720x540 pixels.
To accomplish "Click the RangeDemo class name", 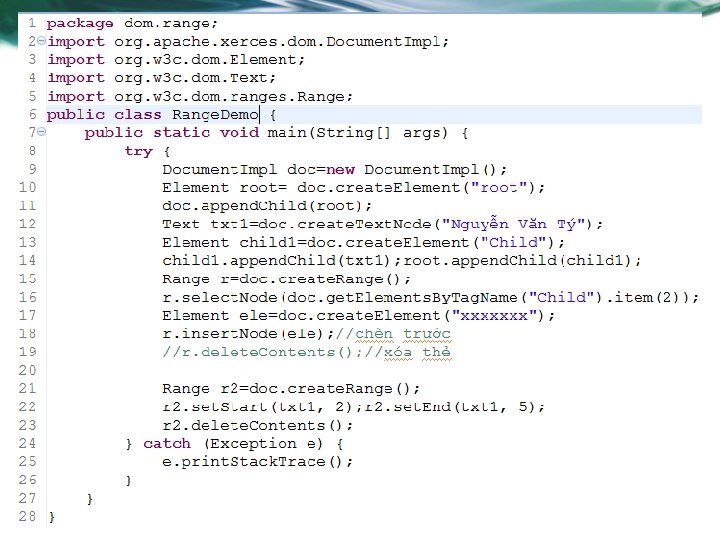I will [x=215, y=115].
